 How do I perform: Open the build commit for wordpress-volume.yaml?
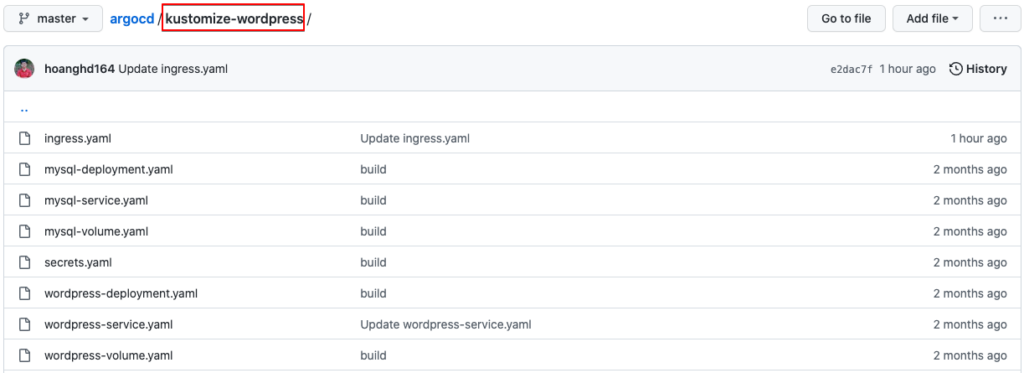tap(373, 355)
